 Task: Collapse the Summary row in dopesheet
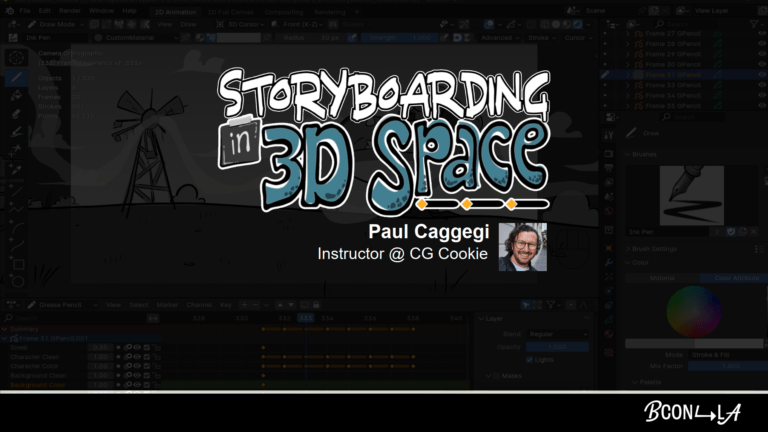point(5,329)
